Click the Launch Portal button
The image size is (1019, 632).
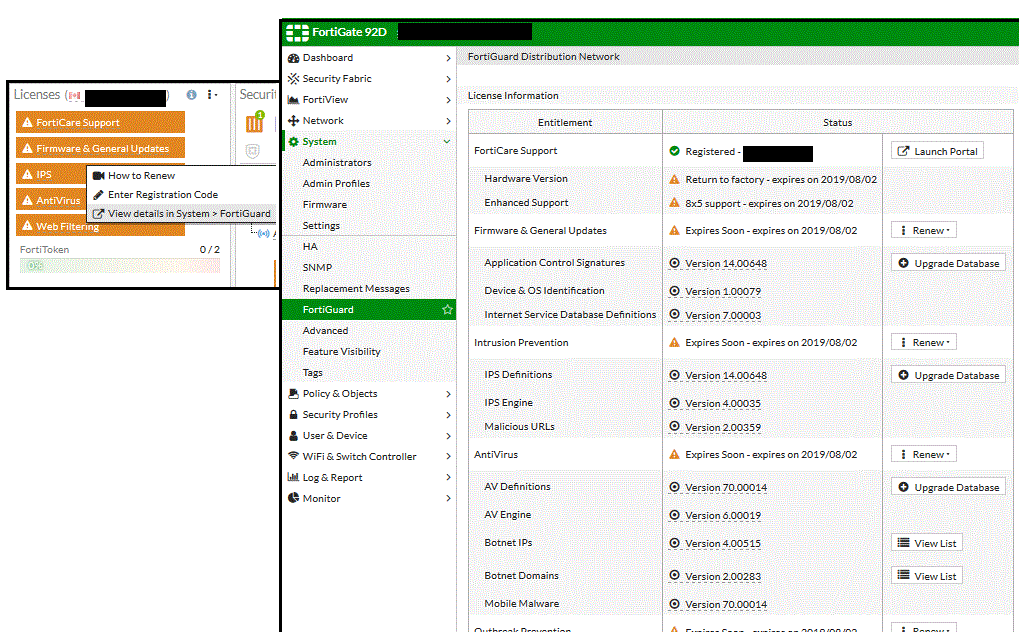[x=937, y=151]
